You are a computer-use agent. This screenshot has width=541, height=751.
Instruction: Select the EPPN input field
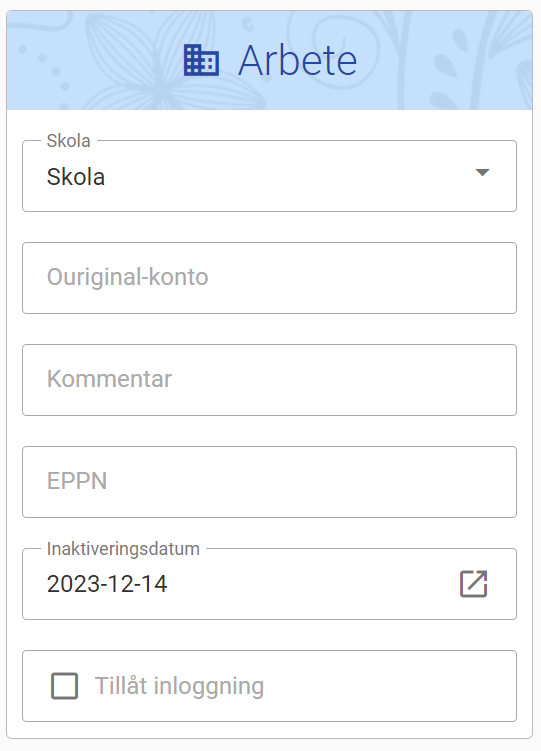point(270,482)
